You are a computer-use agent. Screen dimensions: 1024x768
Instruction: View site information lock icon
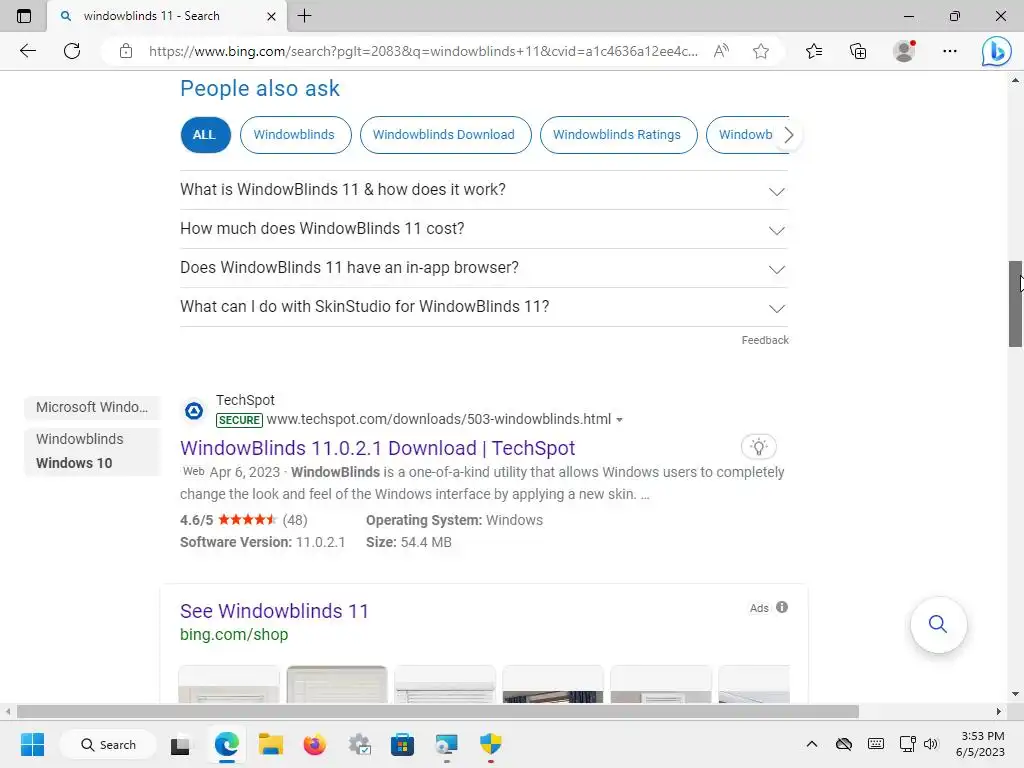pos(126,51)
